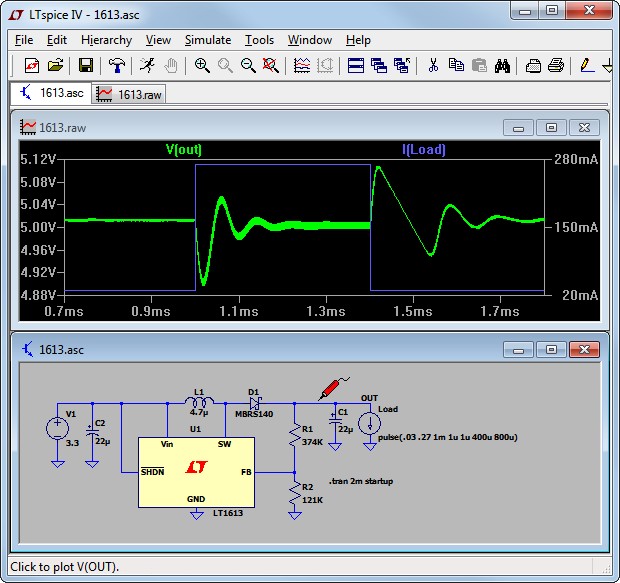
Task: Click the 4.7µ inductor value text
Action: [x=199, y=412]
